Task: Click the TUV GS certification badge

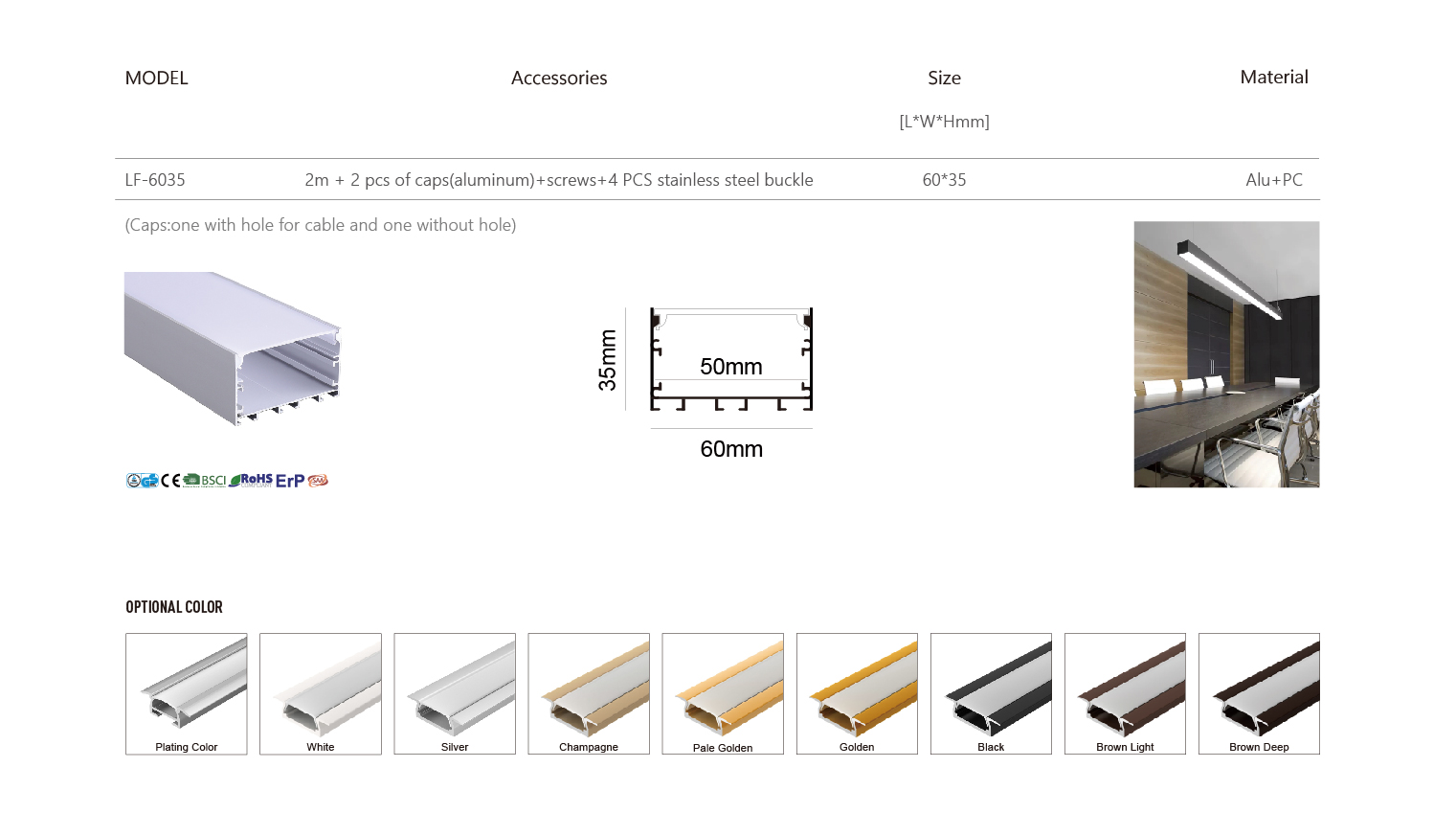Action: click(x=143, y=481)
